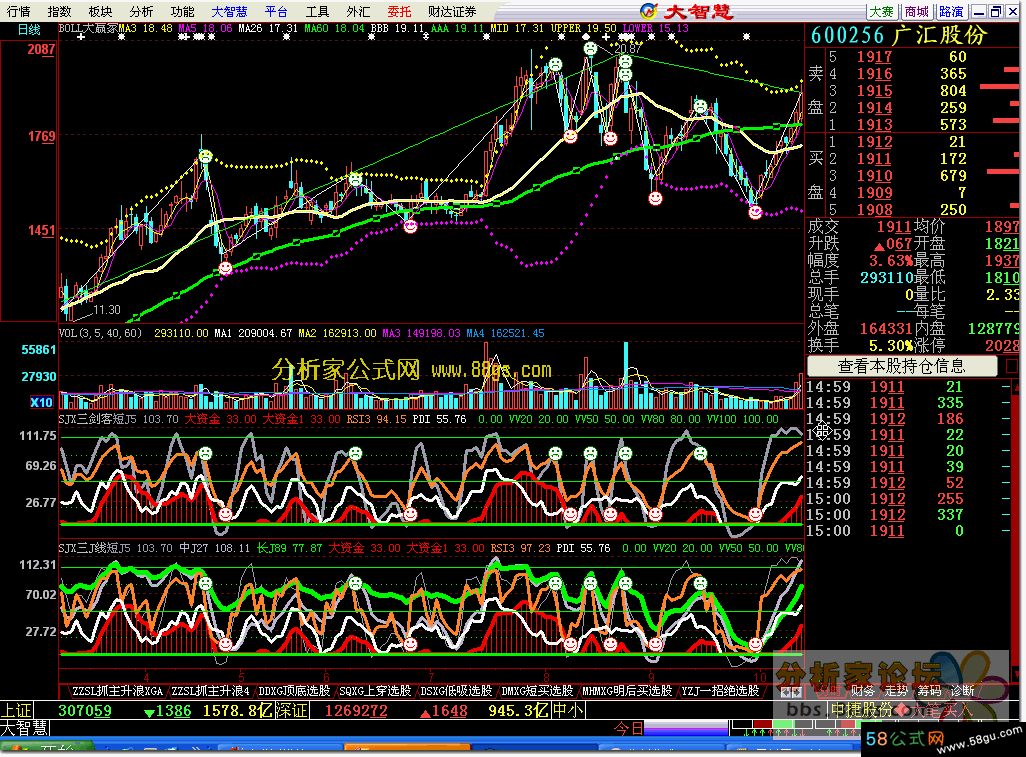Open the 功能 menu
This screenshot has width=1026, height=757.
(x=182, y=11)
